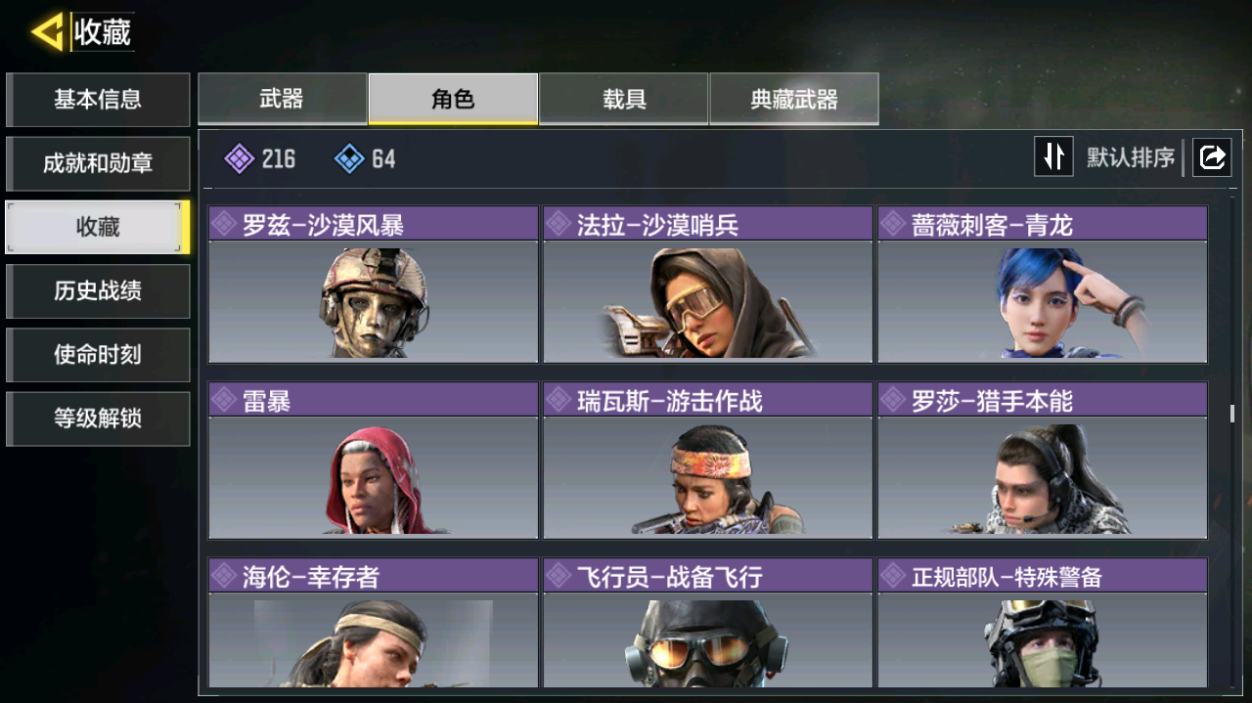Screen dimensions: 1252x703
Task: Select 等级解锁 menu entry
Action: [98, 419]
